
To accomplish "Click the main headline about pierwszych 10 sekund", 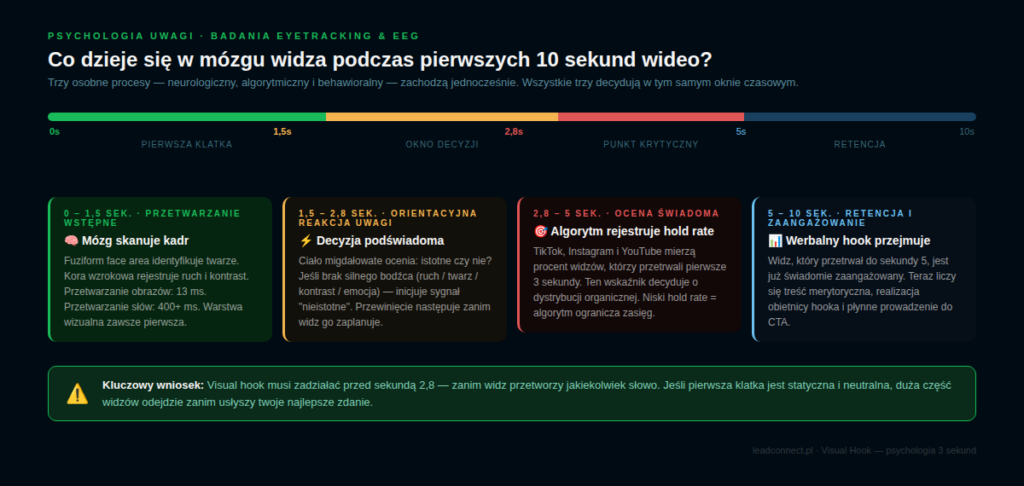I will 381,59.
